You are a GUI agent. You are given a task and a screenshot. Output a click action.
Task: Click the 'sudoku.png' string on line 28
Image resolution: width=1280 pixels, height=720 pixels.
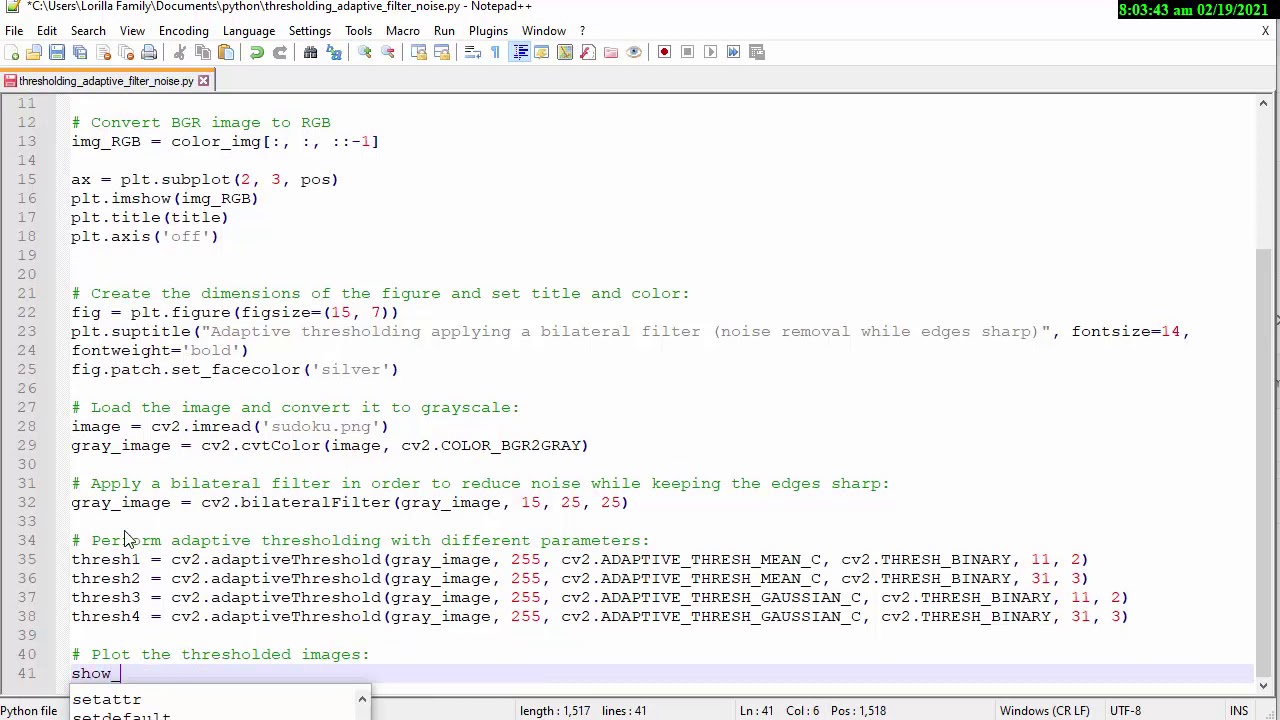click(x=321, y=426)
